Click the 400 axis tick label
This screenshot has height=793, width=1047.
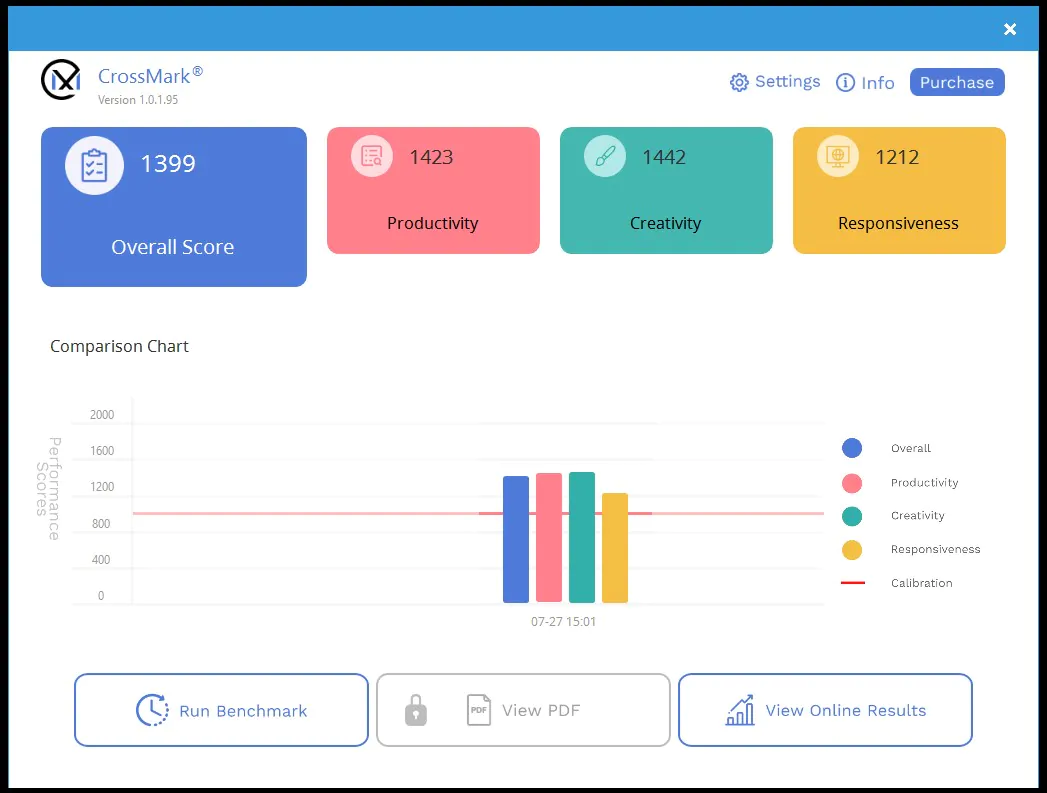101,559
